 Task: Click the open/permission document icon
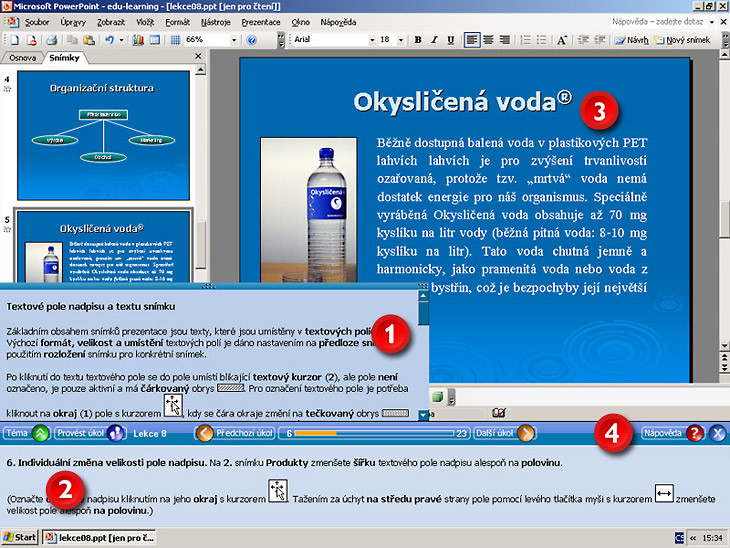pyautogui.click(x=31, y=40)
